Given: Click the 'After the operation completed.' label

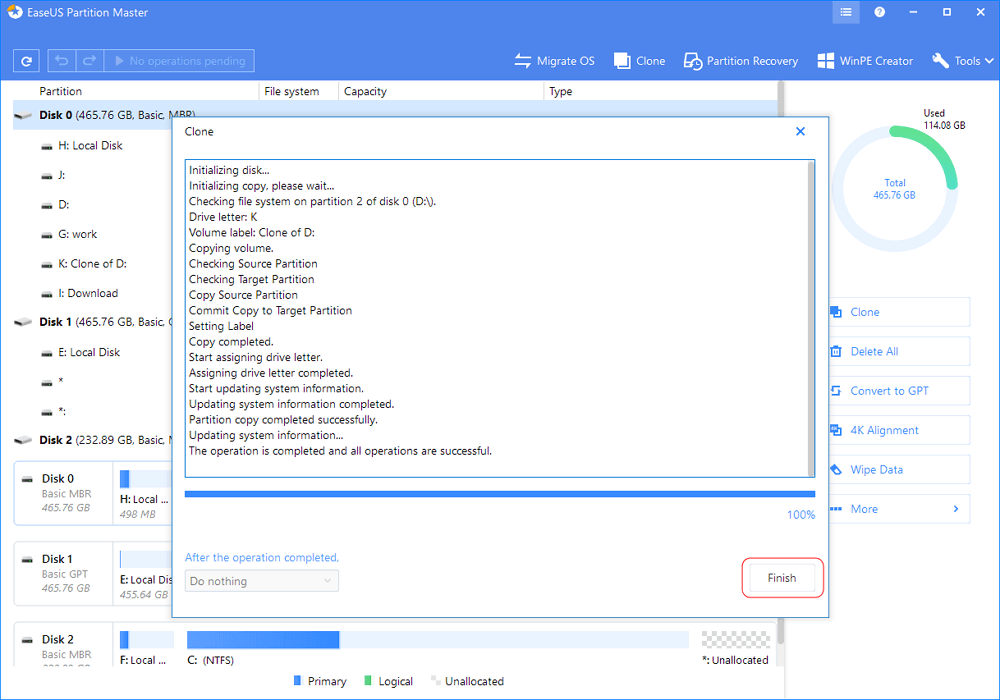Looking at the screenshot, I should click(261, 558).
